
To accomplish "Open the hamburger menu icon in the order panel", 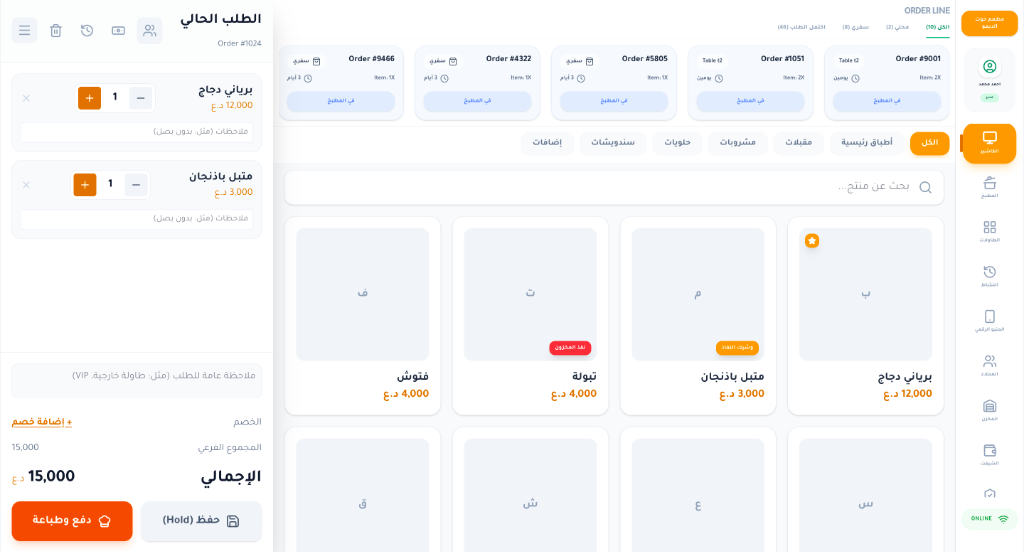I will (x=24, y=31).
